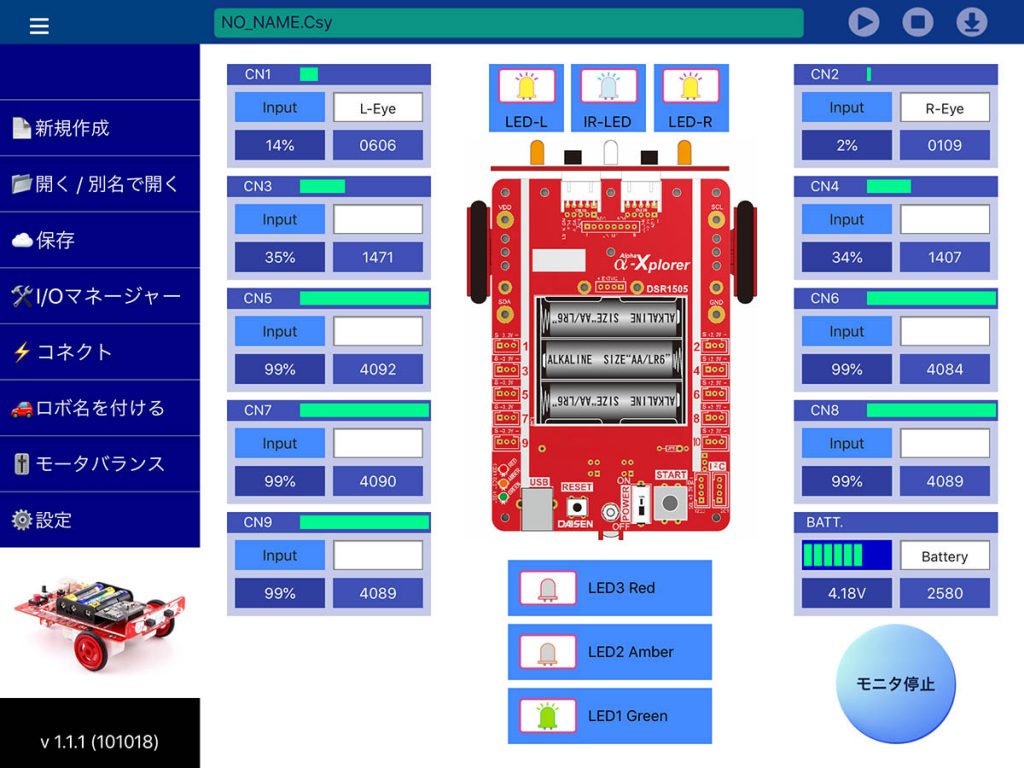1024x768 pixels.
Task: Click the CN5 Input mode button
Action: 280,332
